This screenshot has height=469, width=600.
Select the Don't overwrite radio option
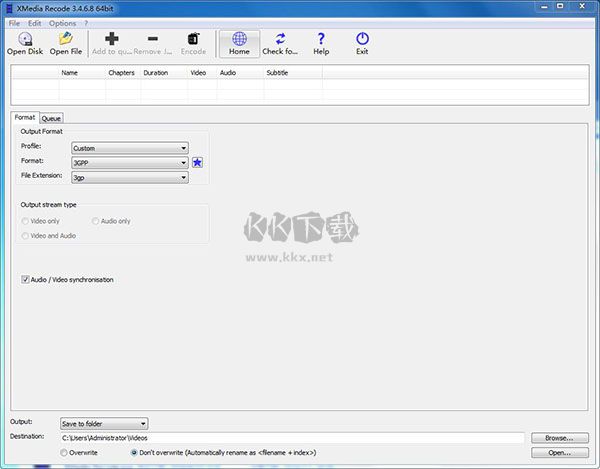[x=135, y=453]
